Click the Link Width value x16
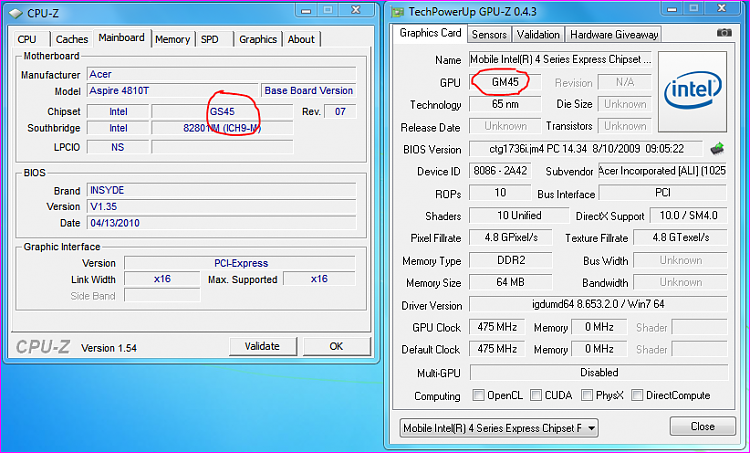The image size is (750, 453). [x=162, y=279]
